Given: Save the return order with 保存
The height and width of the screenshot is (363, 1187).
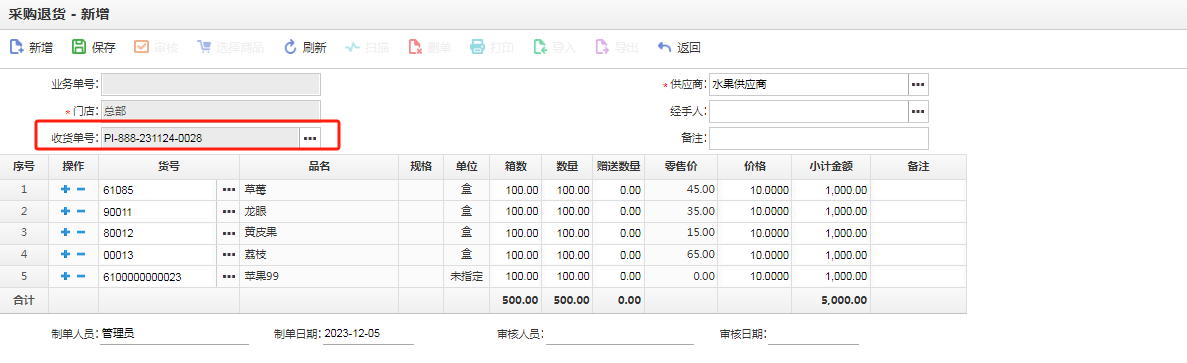Looking at the screenshot, I should (79, 47).
